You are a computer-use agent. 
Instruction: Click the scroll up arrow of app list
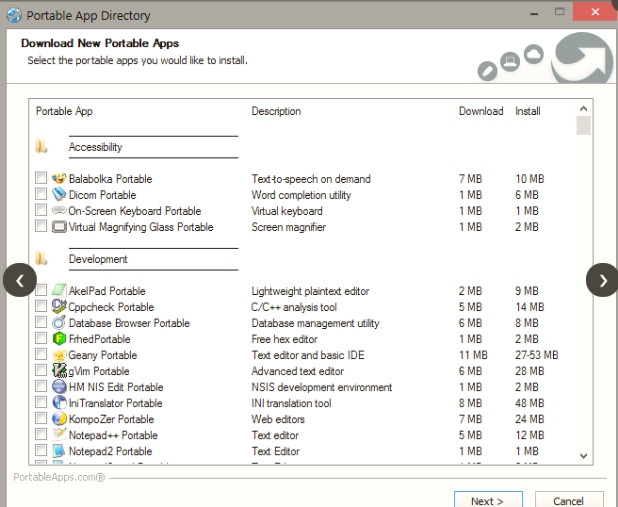click(584, 108)
